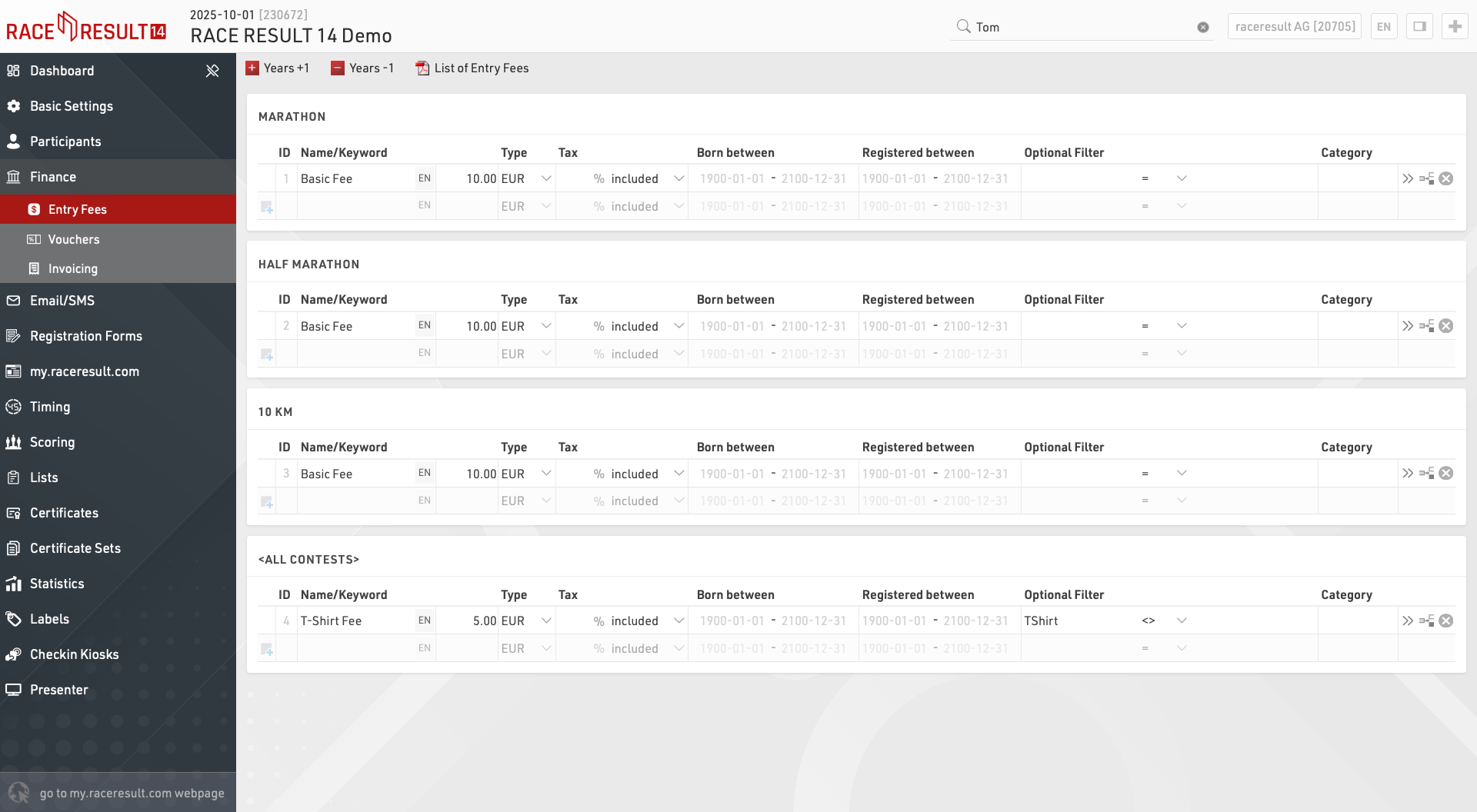Go to Participants in the sidebar
This screenshot has width=1477, height=812.
tap(65, 141)
